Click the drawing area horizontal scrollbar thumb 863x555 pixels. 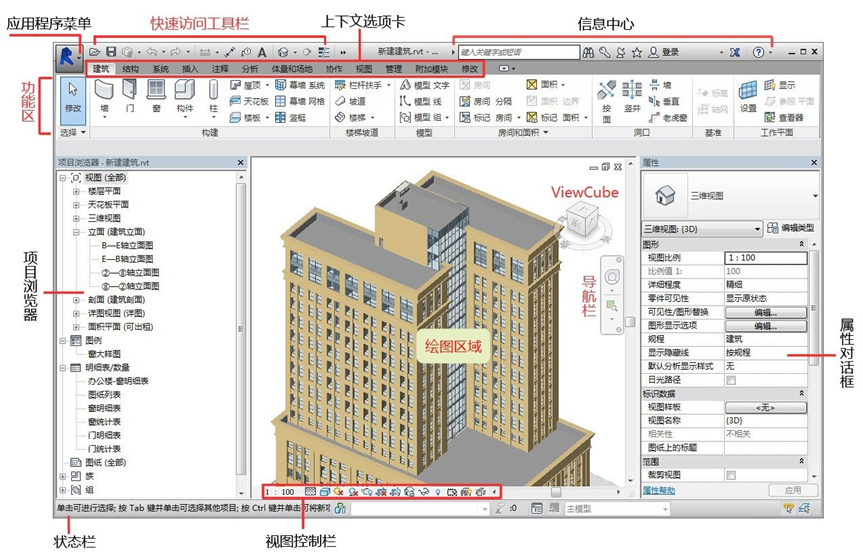click(556, 492)
